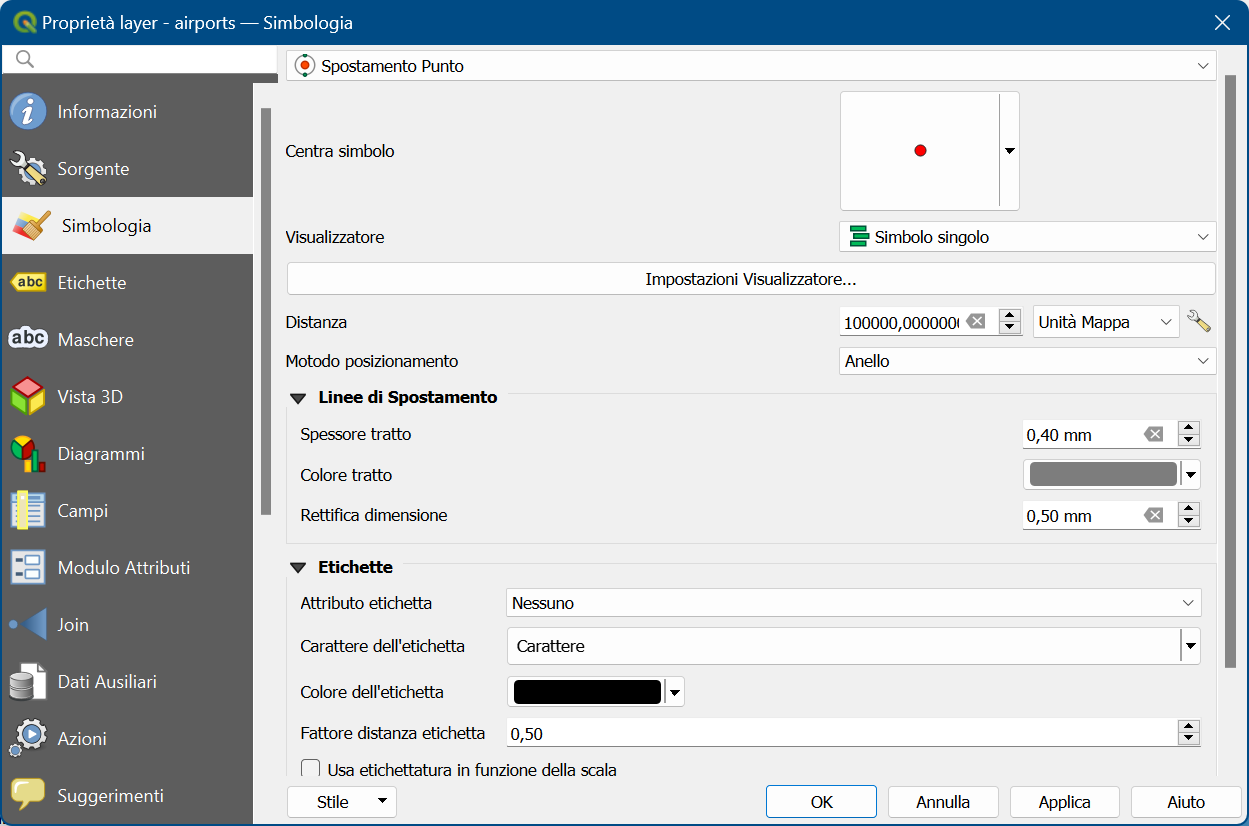
Task: Close the Proprietà layer dialog
Action: tap(1222, 22)
